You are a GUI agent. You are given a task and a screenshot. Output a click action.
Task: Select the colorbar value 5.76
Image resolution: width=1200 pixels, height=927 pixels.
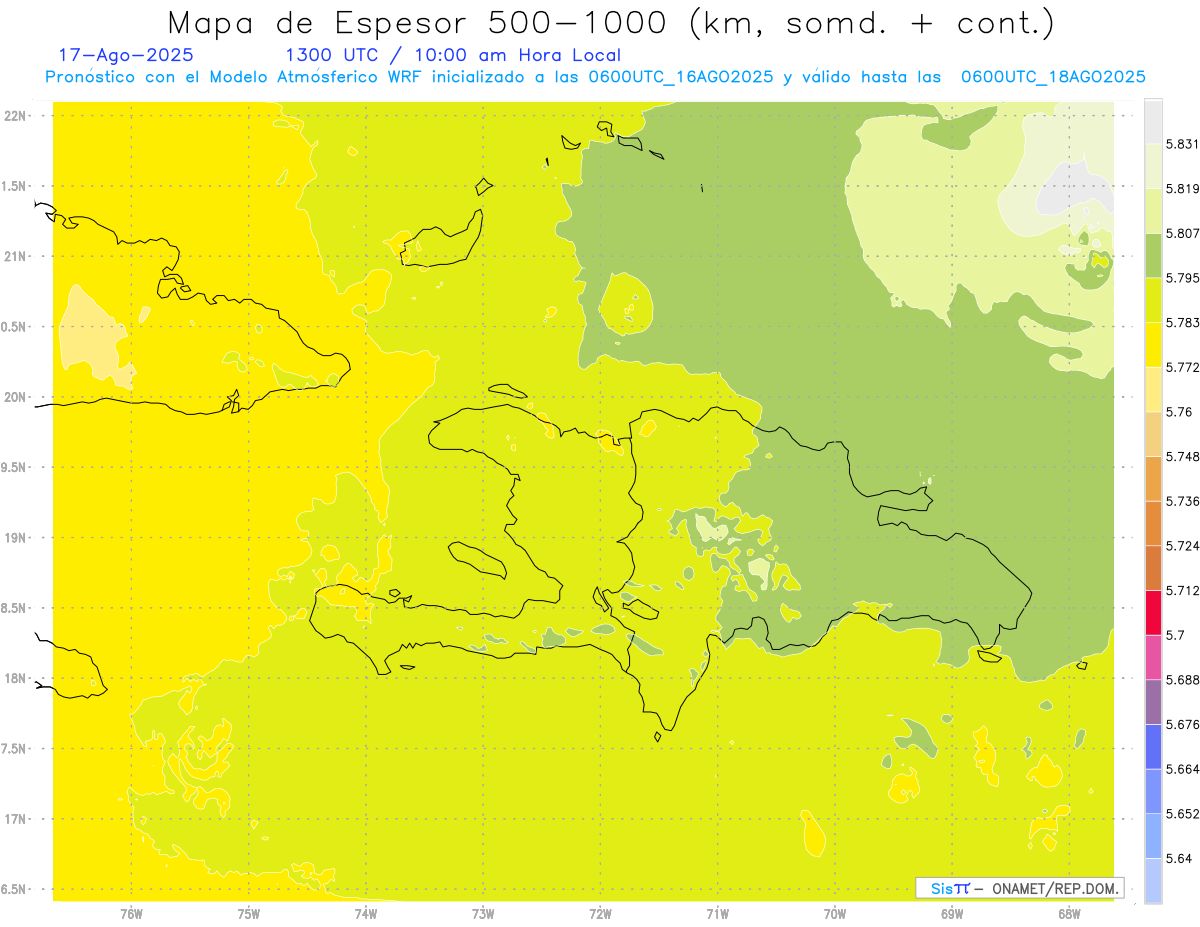(1179, 412)
